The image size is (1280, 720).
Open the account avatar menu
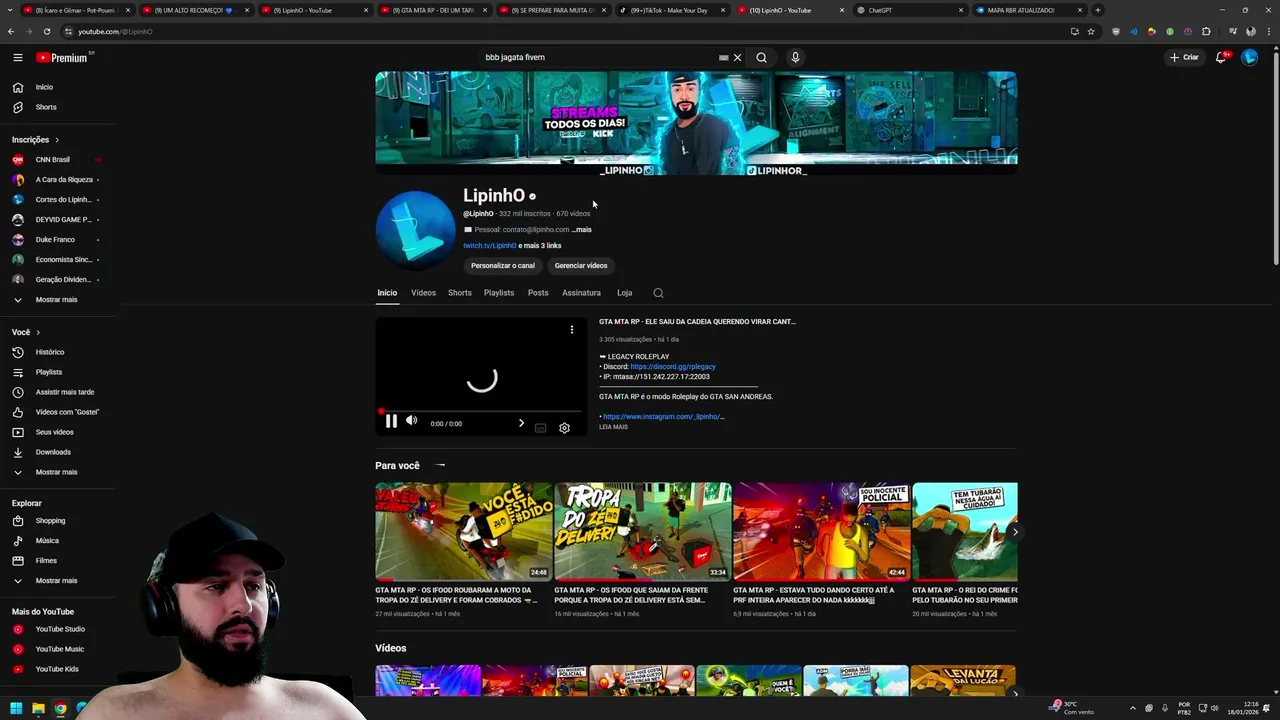pos(1249,57)
